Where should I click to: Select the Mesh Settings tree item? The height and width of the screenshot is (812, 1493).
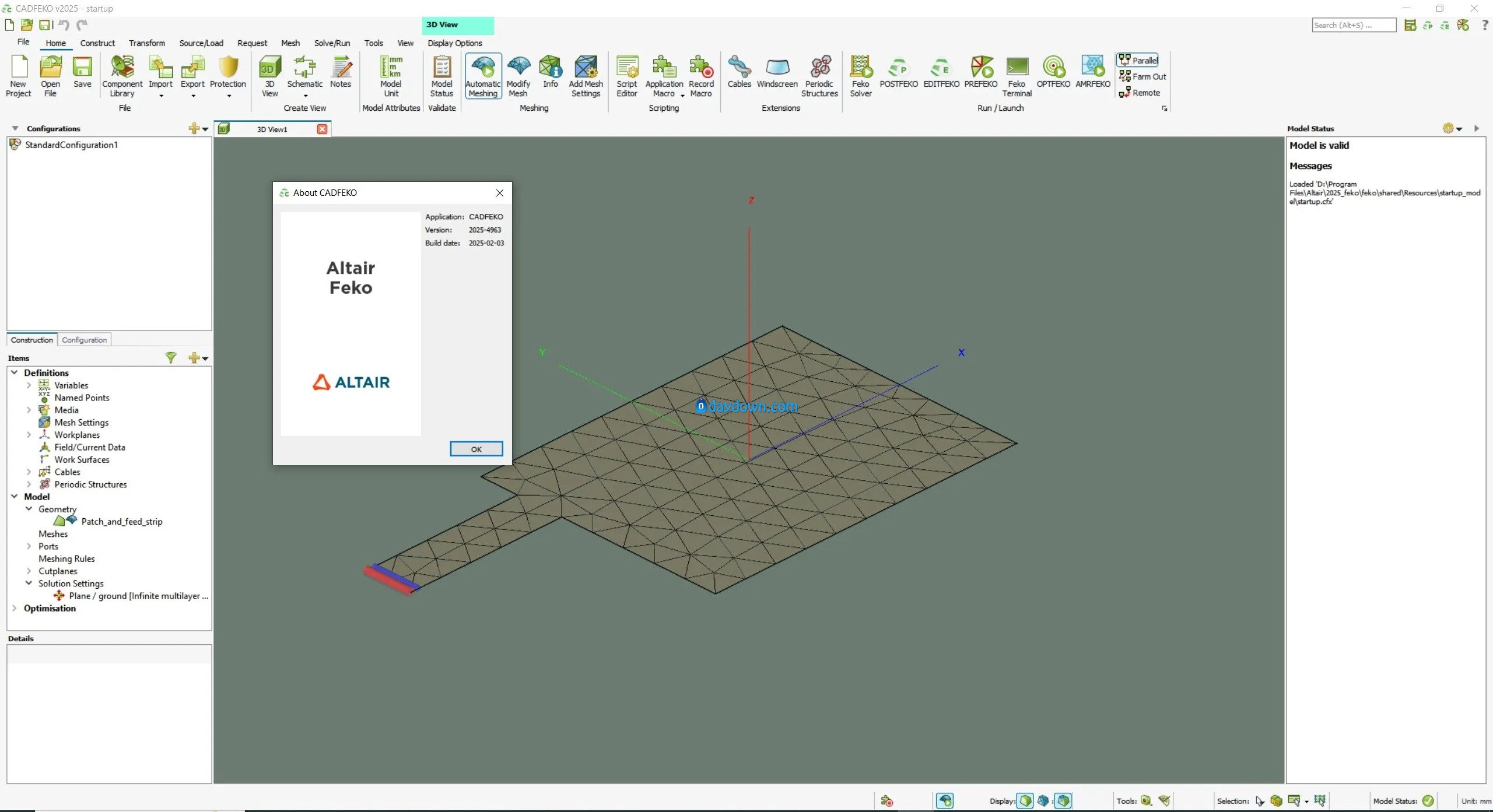[x=81, y=423]
